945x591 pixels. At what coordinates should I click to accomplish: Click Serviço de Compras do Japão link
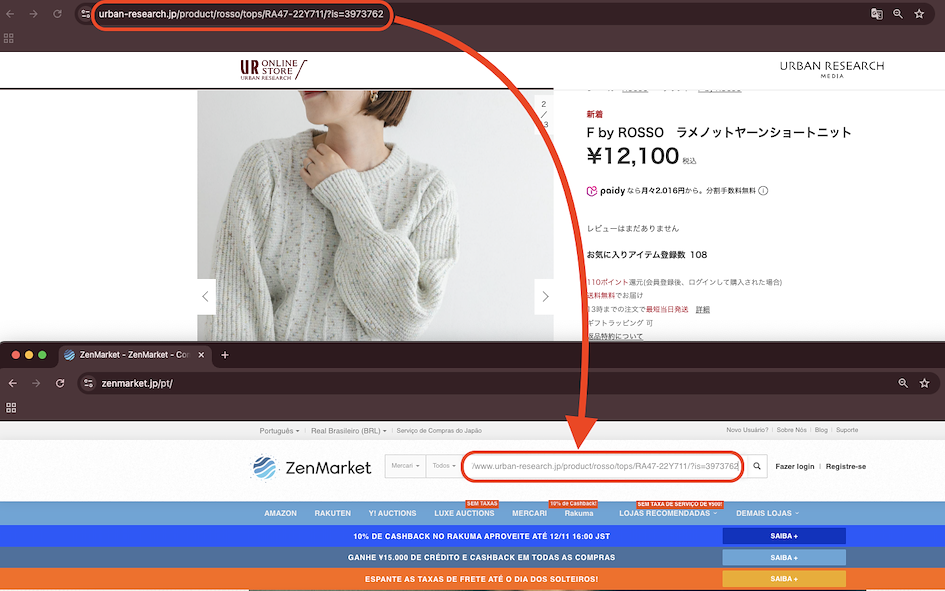(x=439, y=431)
